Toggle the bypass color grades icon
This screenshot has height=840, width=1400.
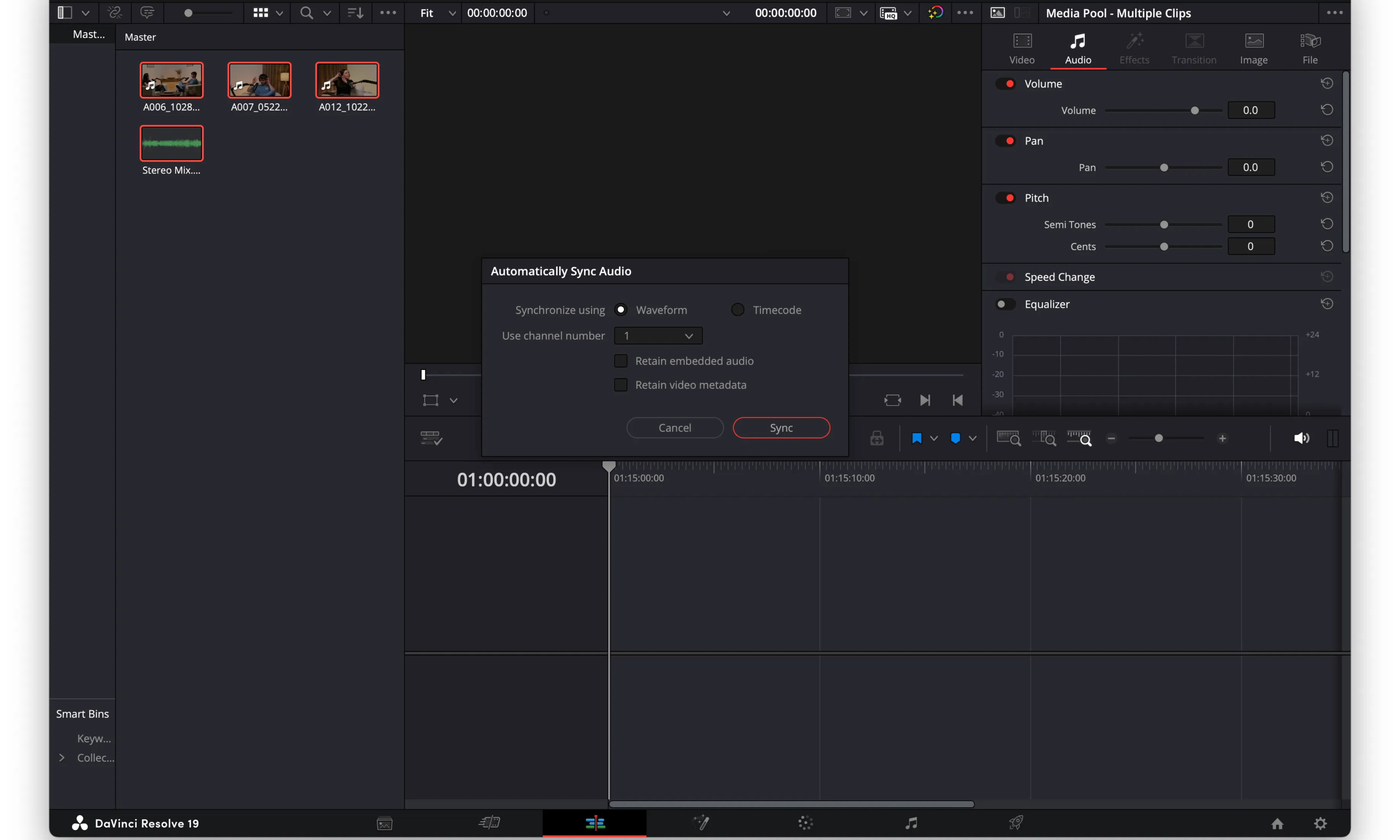click(x=935, y=13)
